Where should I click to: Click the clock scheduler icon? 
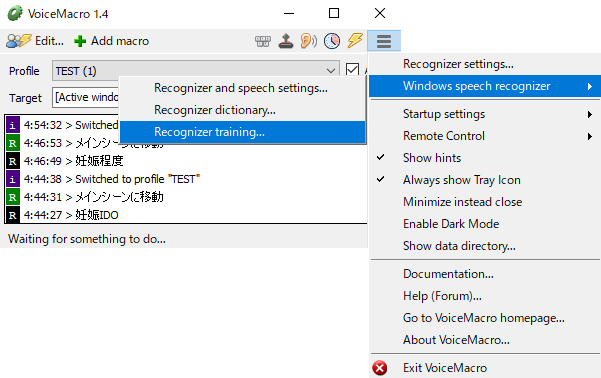pos(332,41)
